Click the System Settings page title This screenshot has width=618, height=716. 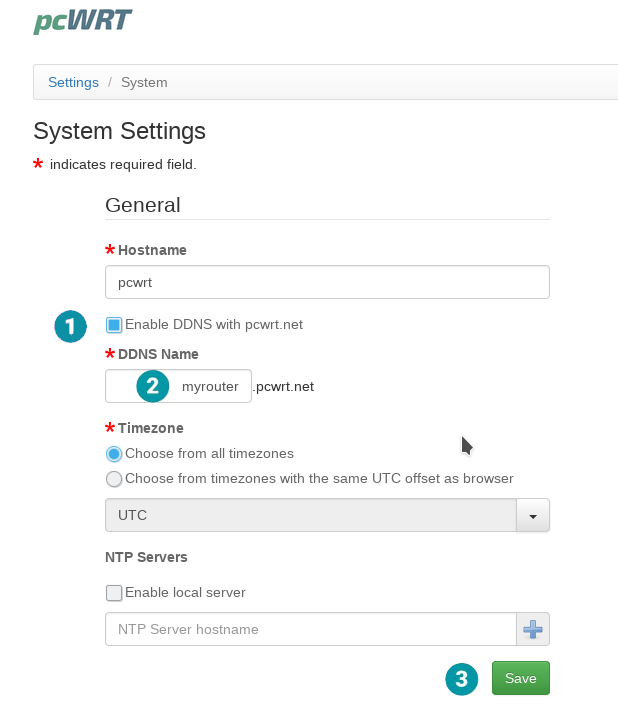(119, 131)
